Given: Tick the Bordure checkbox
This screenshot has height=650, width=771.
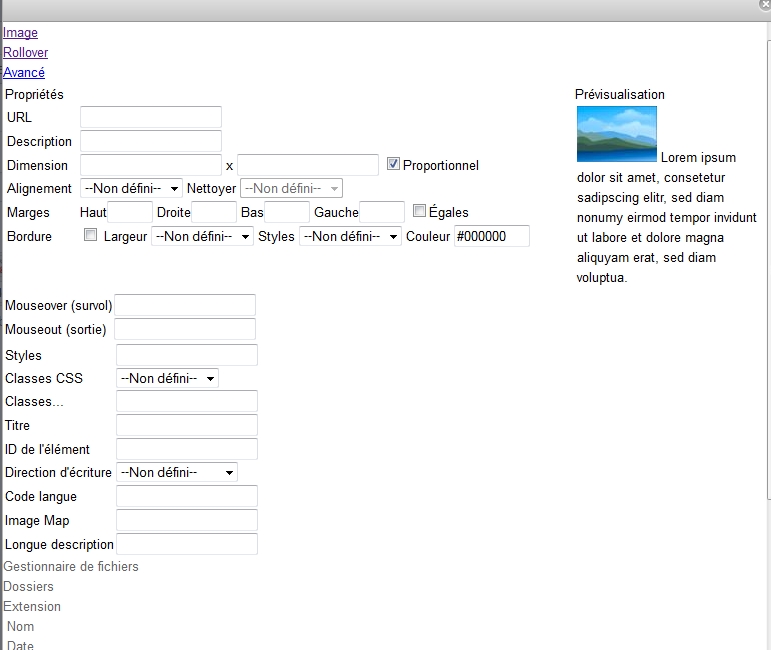Looking at the screenshot, I should point(91,235).
